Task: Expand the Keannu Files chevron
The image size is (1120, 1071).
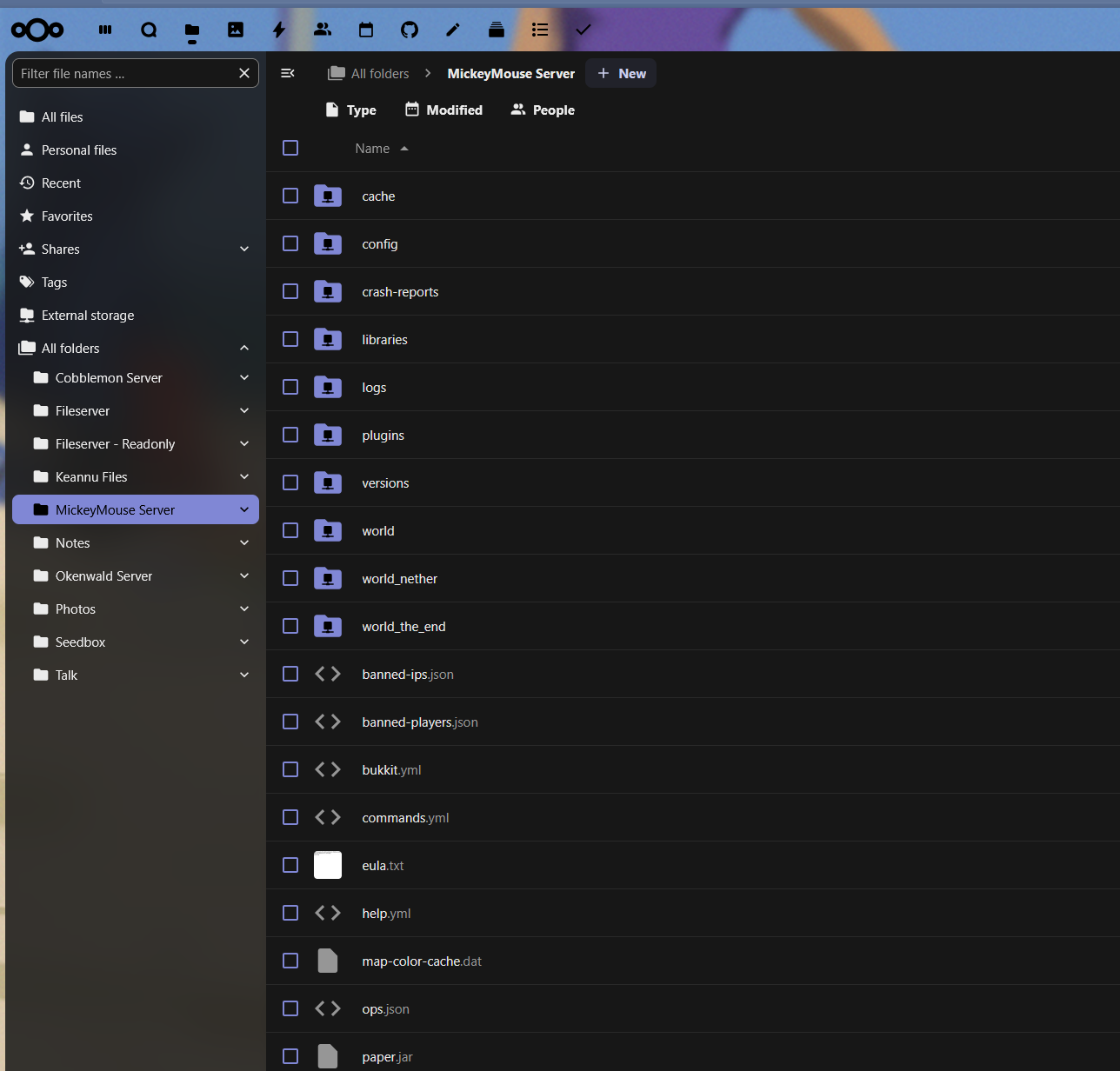Action: tap(244, 476)
